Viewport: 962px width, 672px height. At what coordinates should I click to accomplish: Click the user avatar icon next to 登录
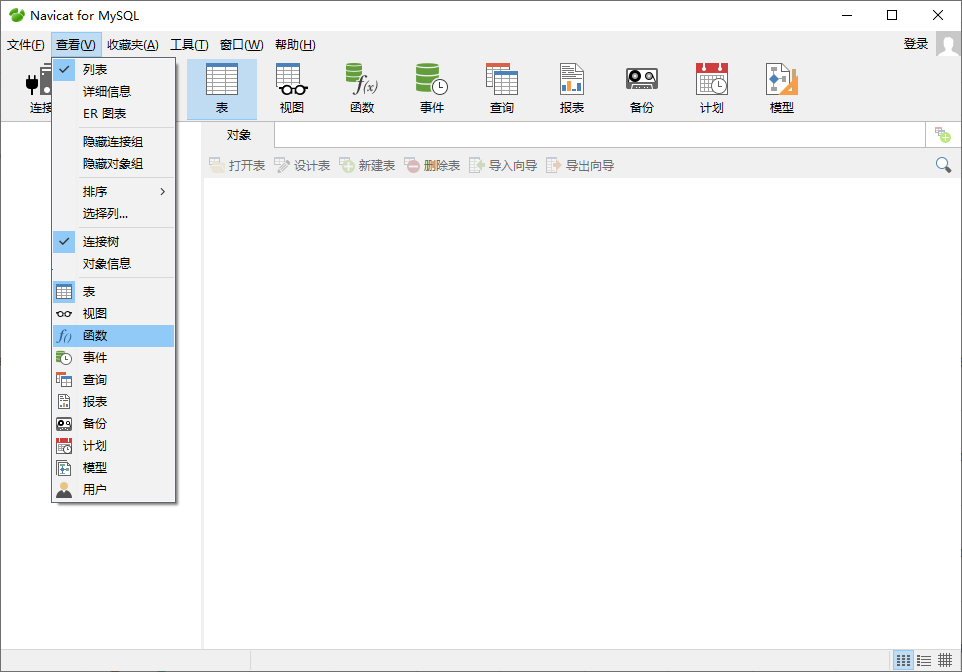948,45
